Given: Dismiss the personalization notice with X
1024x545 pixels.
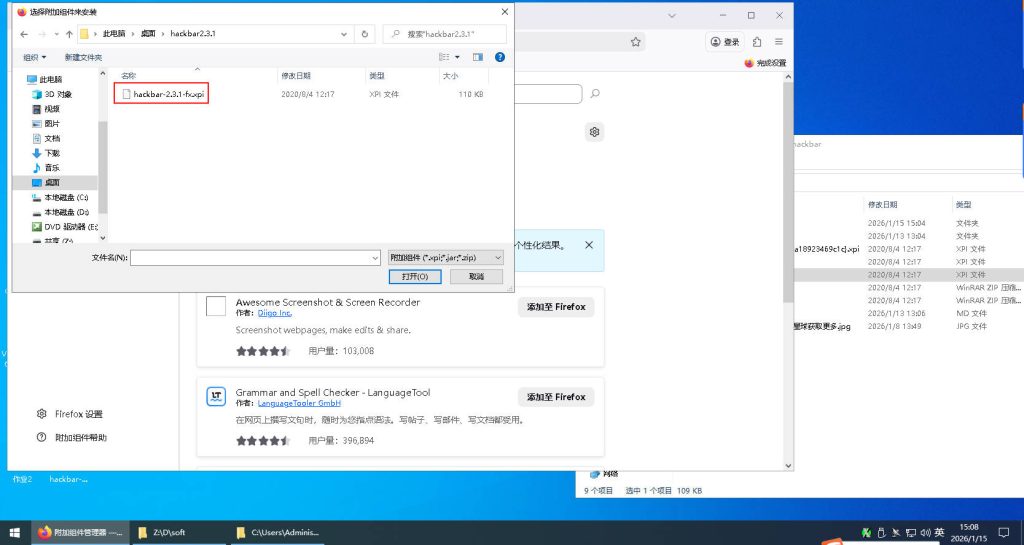Looking at the screenshot, I should coord(589,245).
